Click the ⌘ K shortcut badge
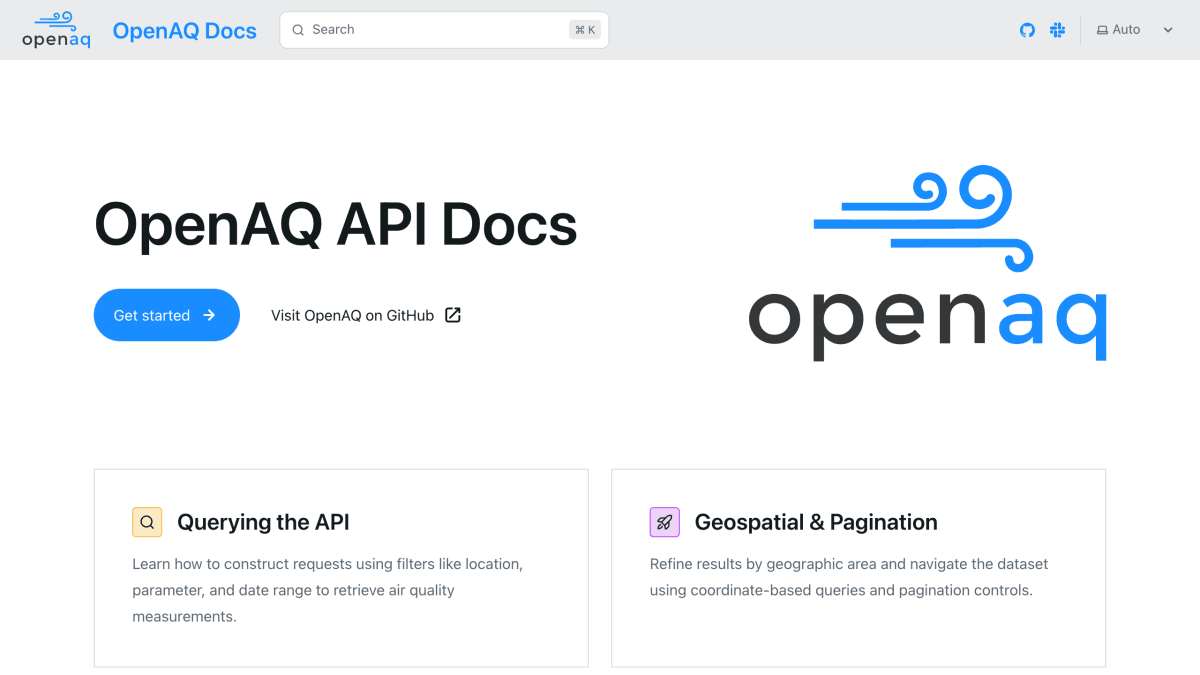 click(585, 30)
